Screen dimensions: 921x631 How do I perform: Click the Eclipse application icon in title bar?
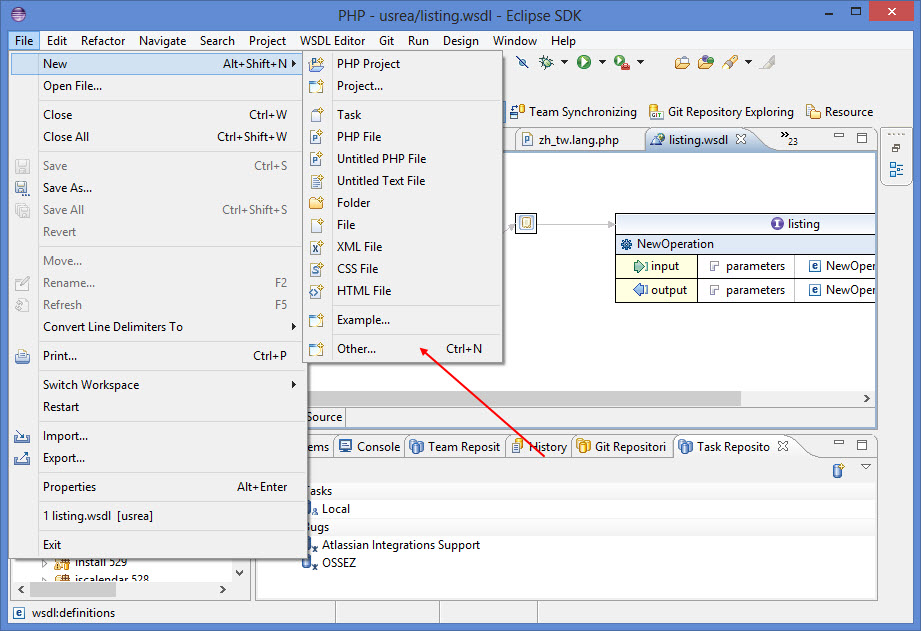[x=19, y=14]
